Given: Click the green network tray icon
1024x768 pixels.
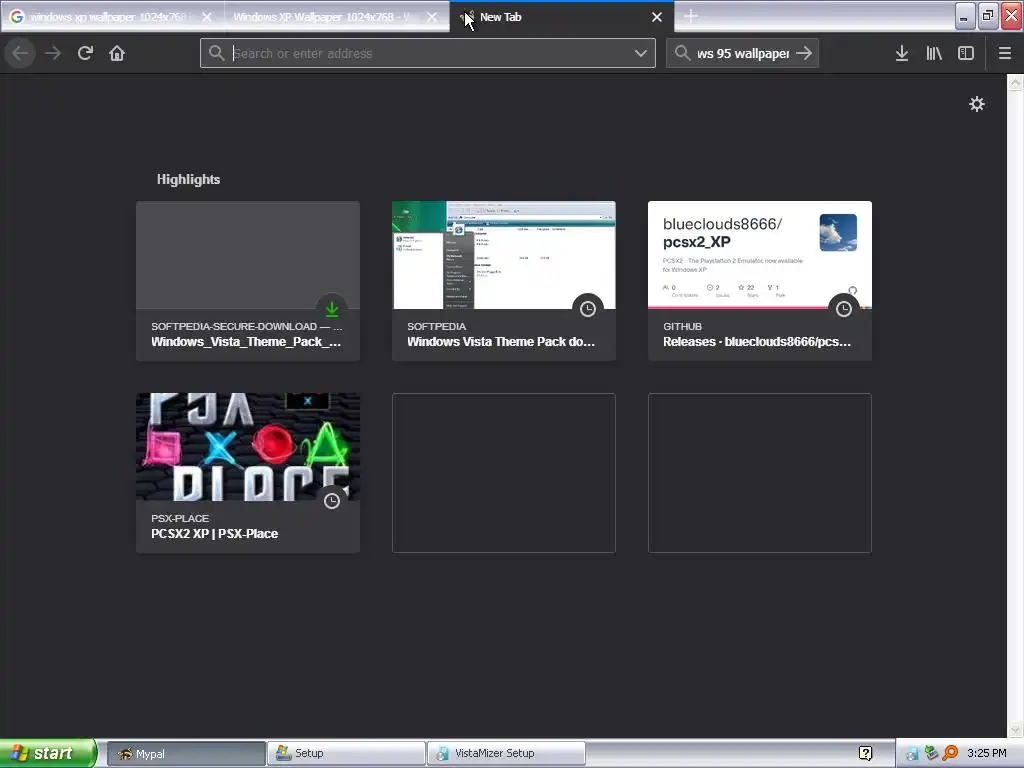Looking at the screenshot, I should tap(931, 753).
